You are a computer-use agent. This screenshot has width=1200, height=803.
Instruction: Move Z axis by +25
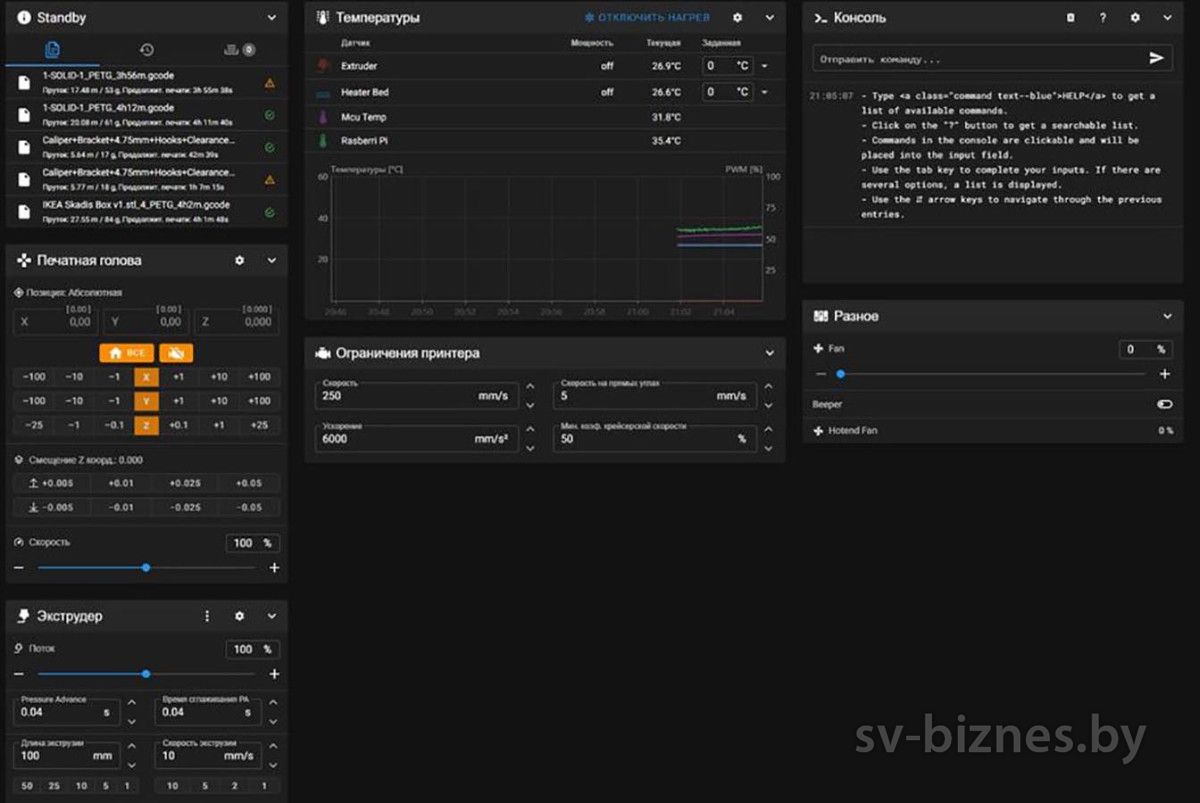[260, 425]
